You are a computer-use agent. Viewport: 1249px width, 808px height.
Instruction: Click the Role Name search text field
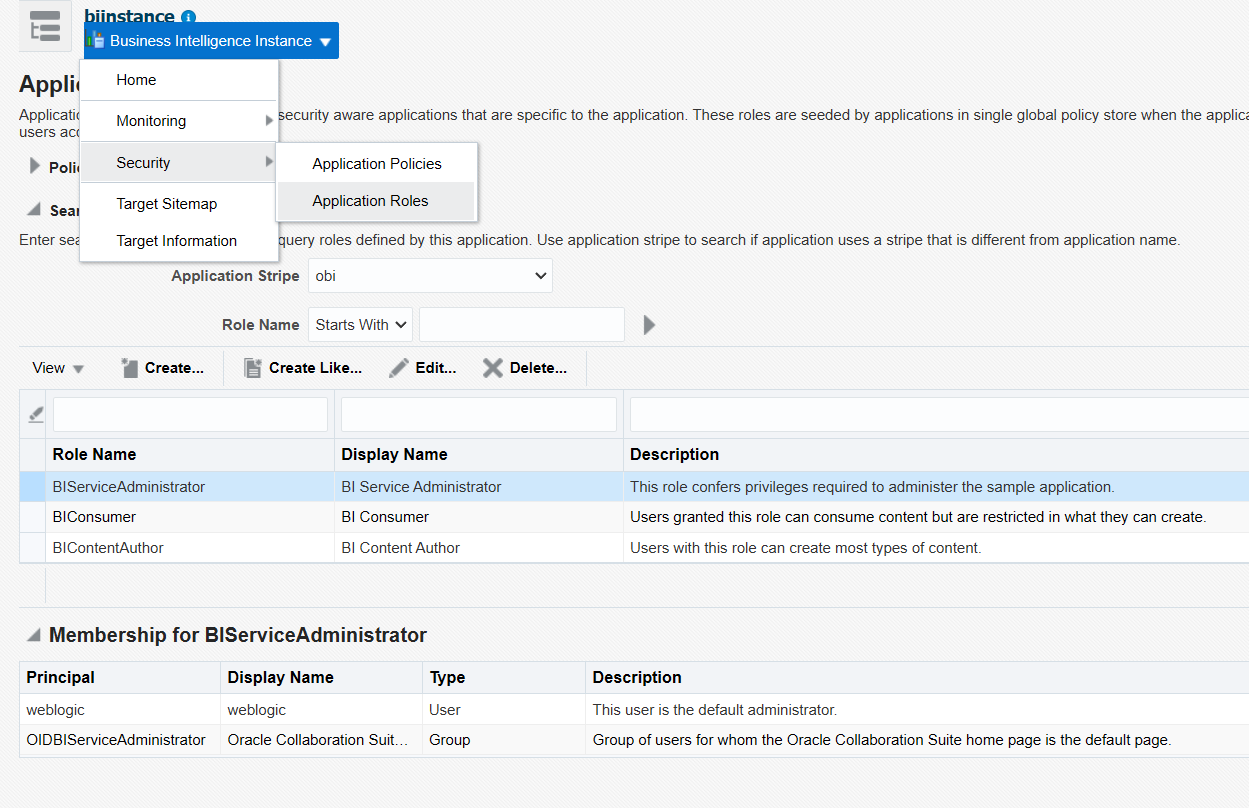(521, 325)
